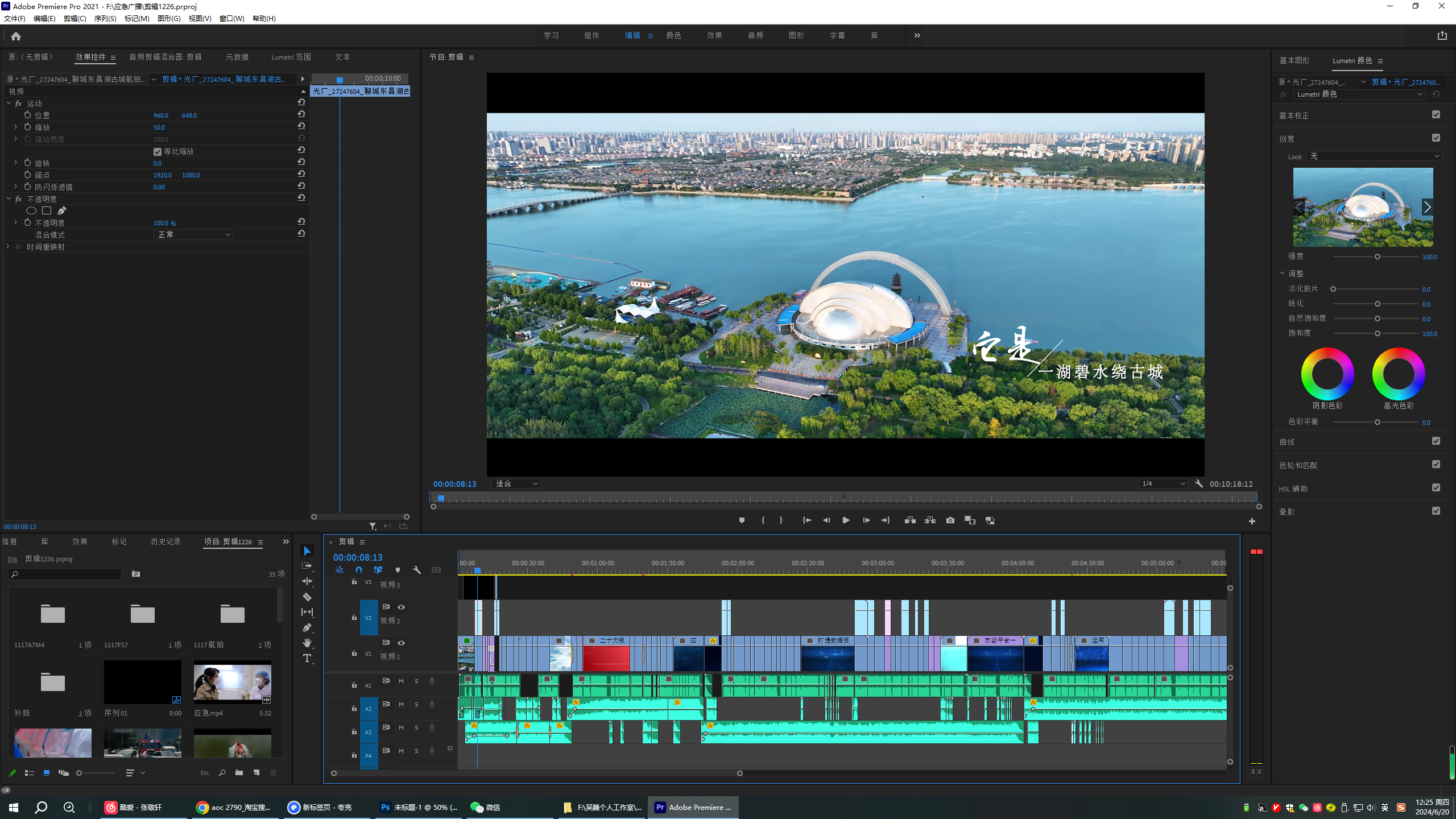Open the 混合模式 blend mode dropdown
This screenshot has height=819, width=1456.
coord(193,234)
